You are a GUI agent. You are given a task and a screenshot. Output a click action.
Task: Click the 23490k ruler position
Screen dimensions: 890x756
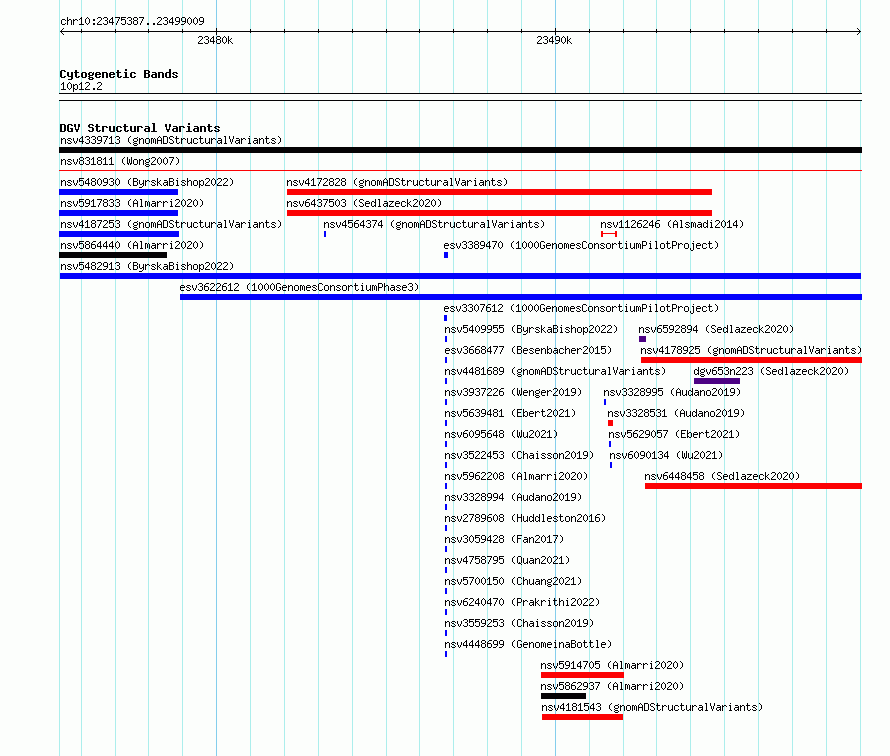[554, 40]
